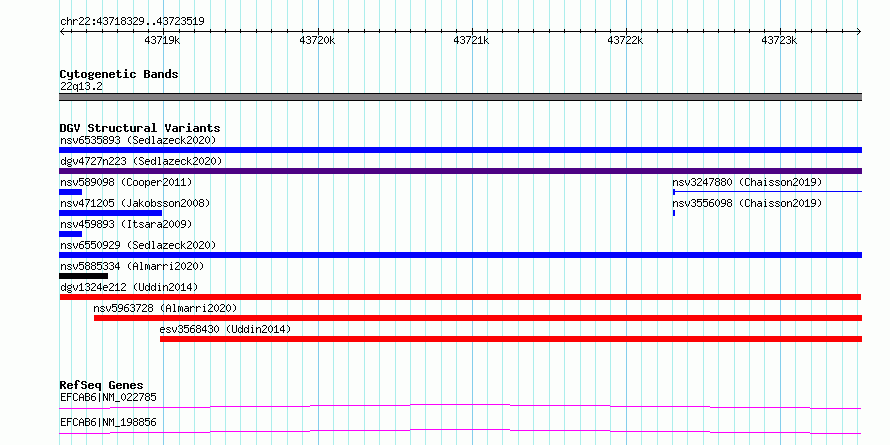Open nsv5963728 (Almarri2020) variant label
This screenshot has height=445, width=890.
pos(165,308)
